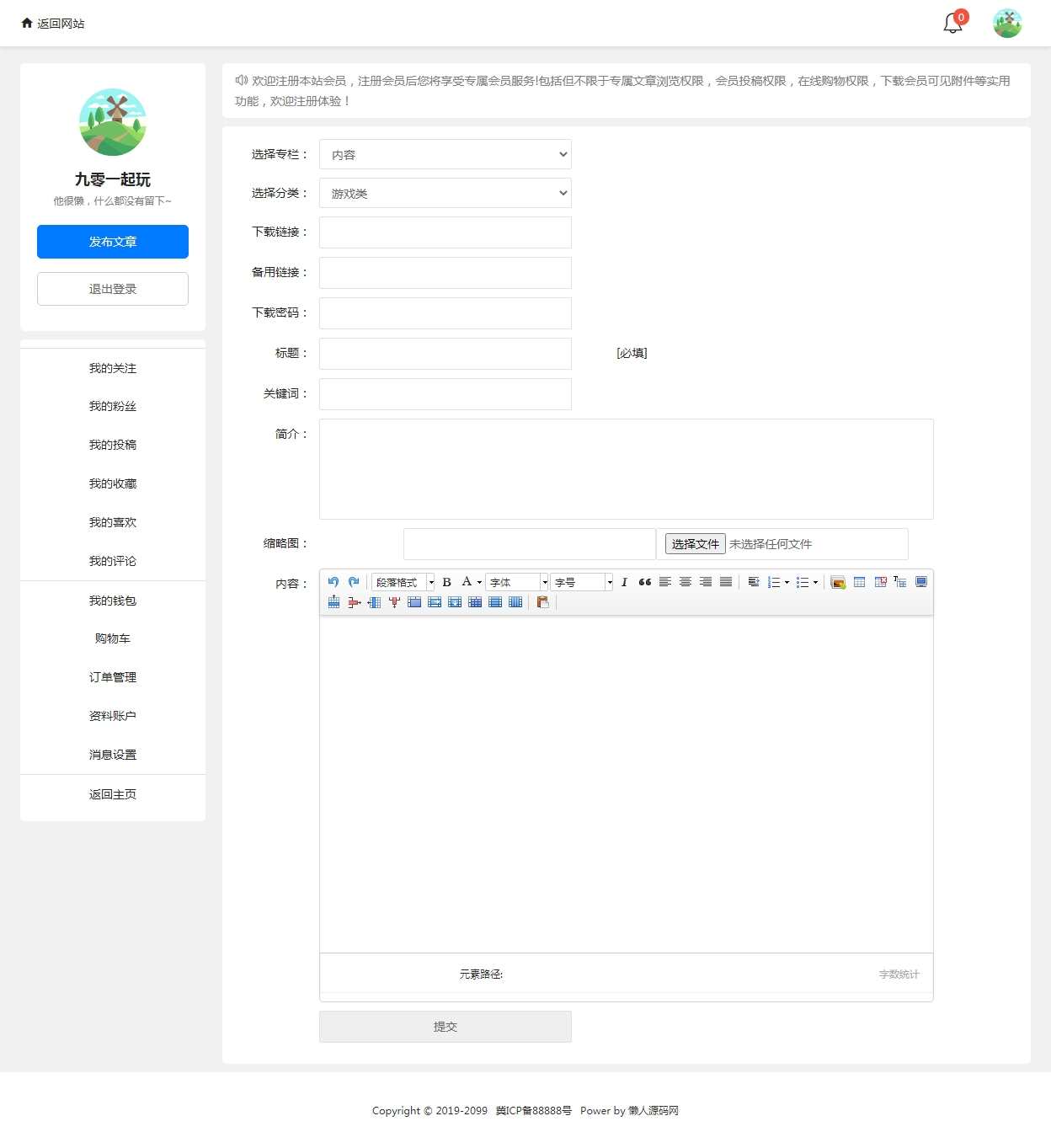Open the 段落格式 paragraph format dropdown
The image size is (1051, 1148).
pyautogui.click(x=403, y=582)
